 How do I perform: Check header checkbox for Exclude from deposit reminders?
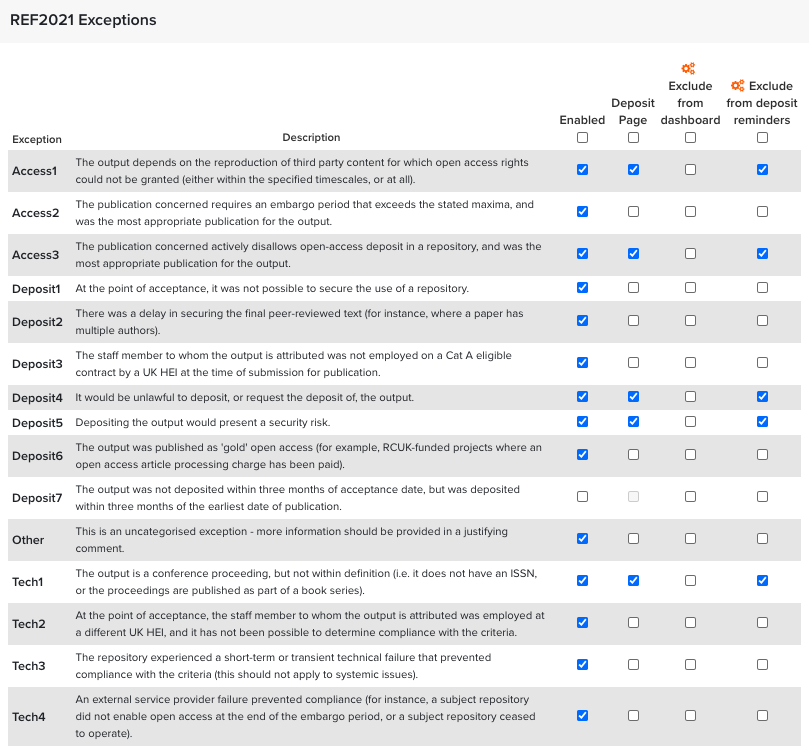(x=762, y=138)
